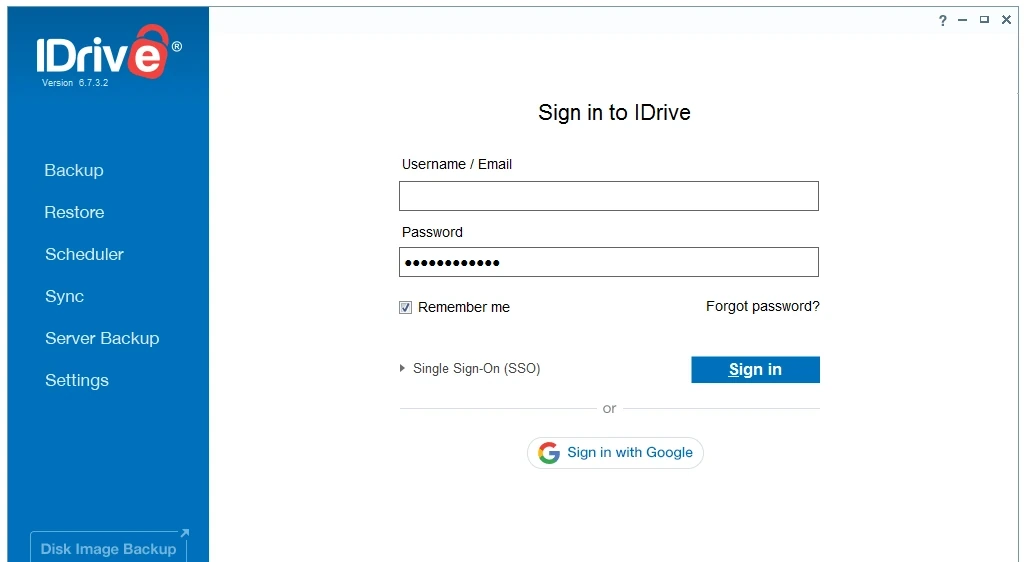
Task: Uncheck the Remember me checkbox
Action: click(405, 307)
